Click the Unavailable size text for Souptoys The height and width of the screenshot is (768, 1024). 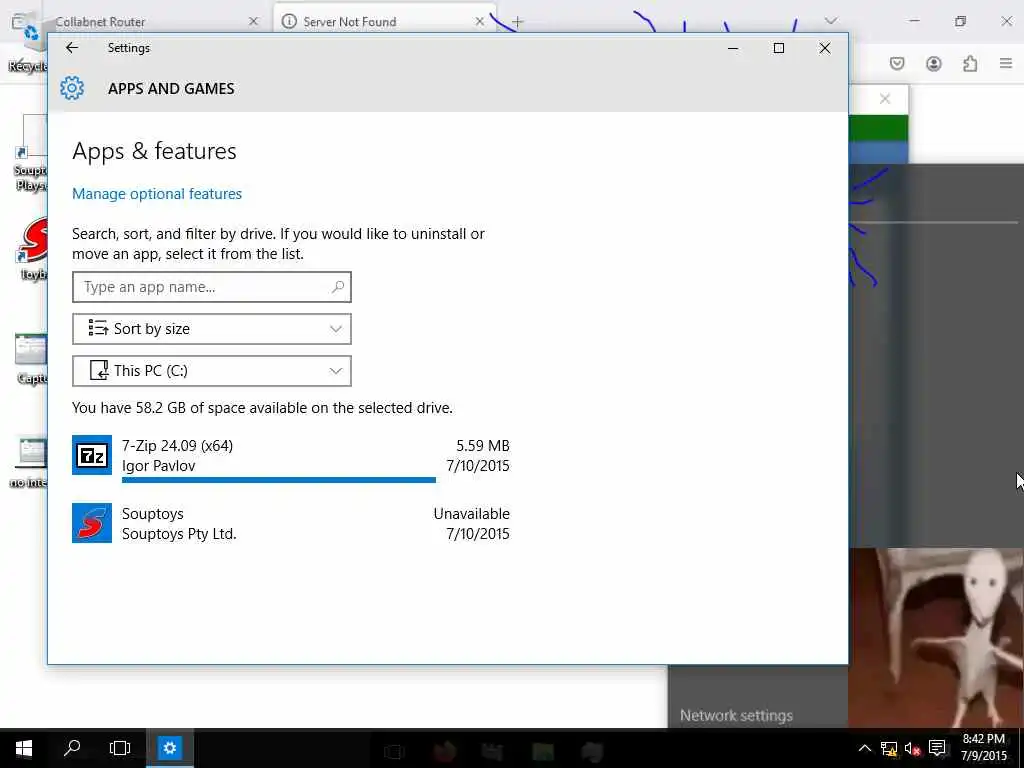coord(472,514)
